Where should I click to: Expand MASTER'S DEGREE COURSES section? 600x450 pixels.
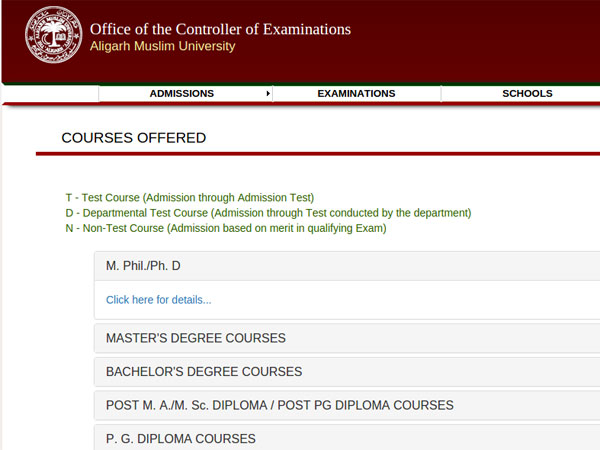(196, 338)
